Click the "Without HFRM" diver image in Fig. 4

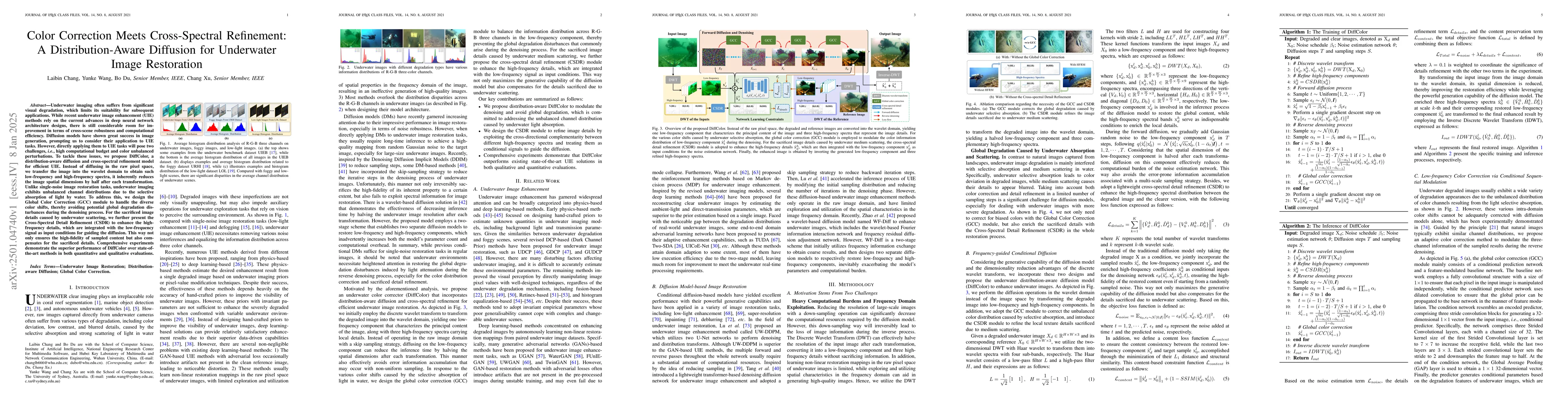[985, 78]
